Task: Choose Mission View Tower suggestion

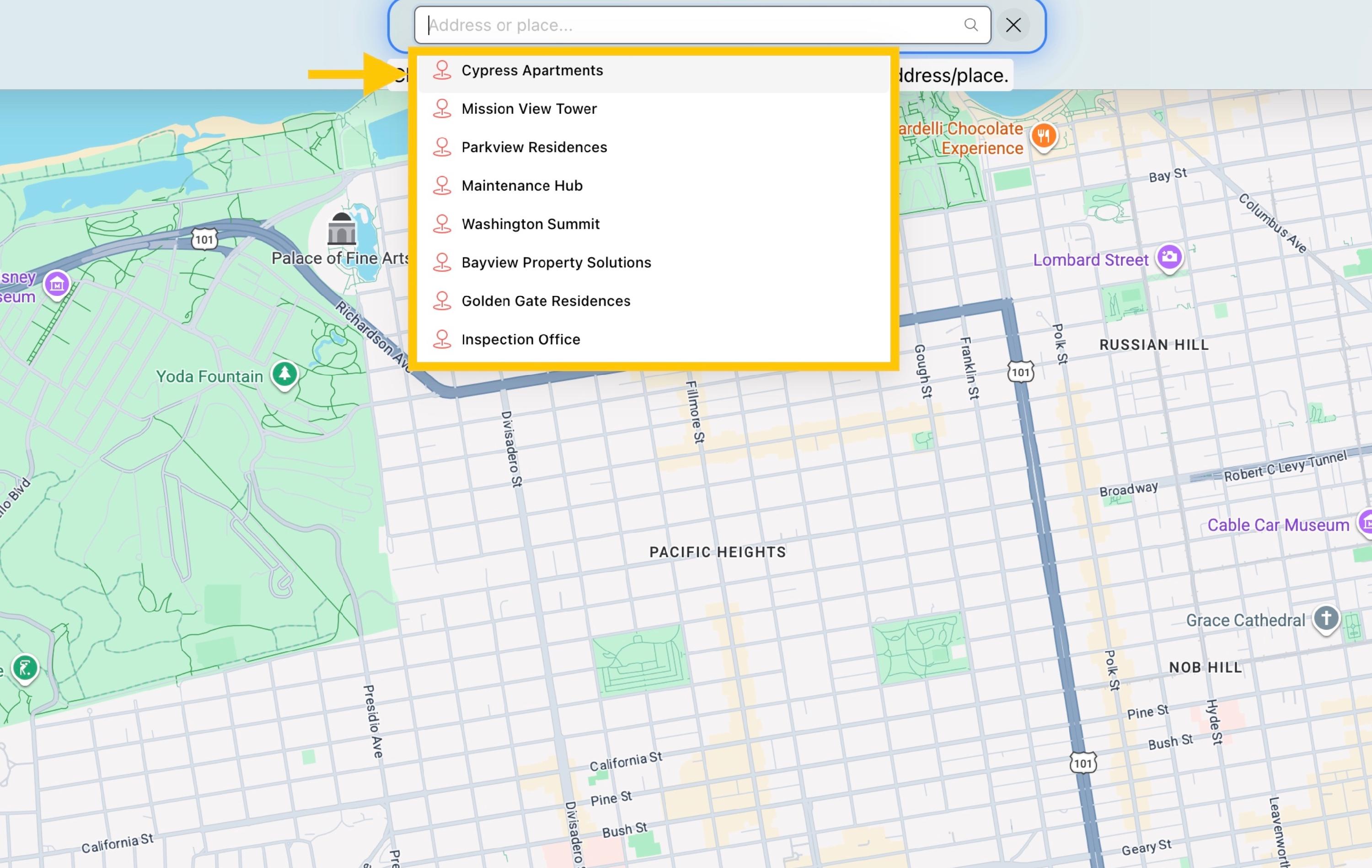Action: pos(529,109)
